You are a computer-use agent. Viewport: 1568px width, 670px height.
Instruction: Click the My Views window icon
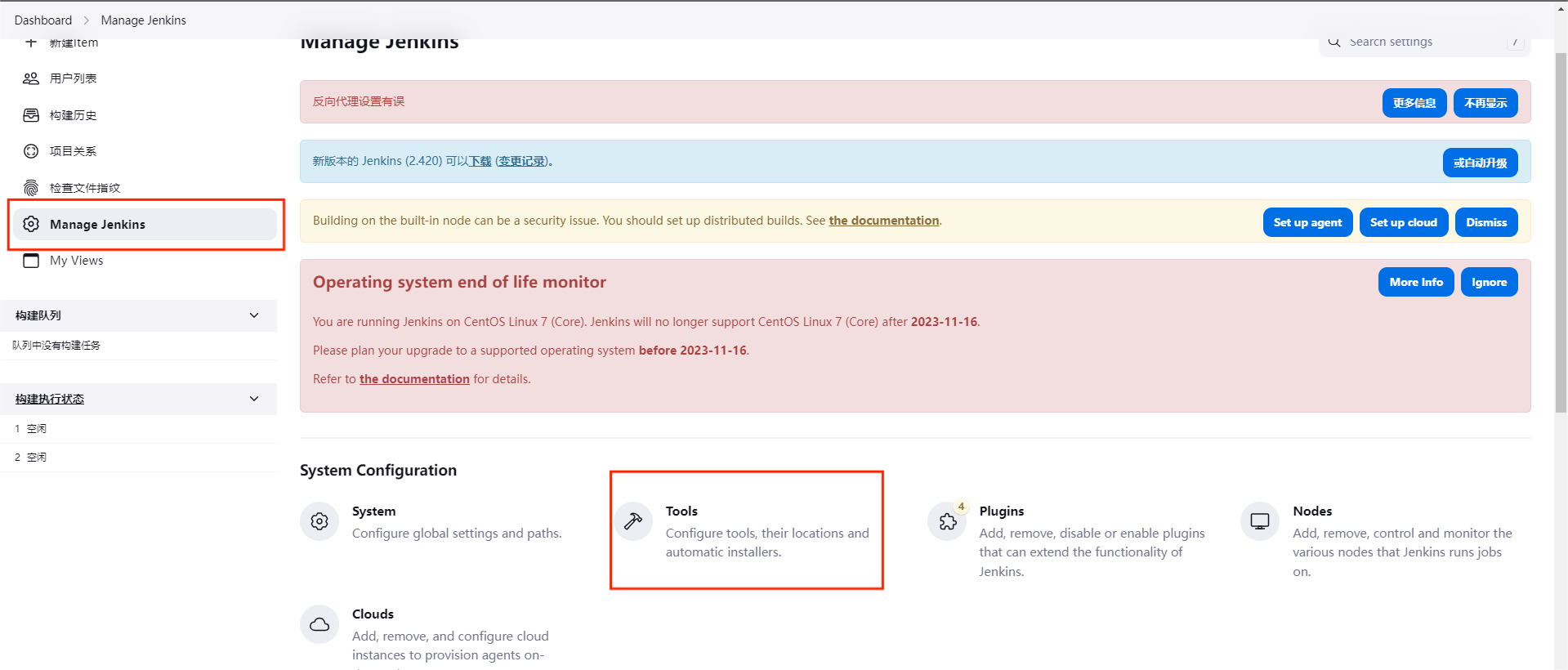click(31, 261)
